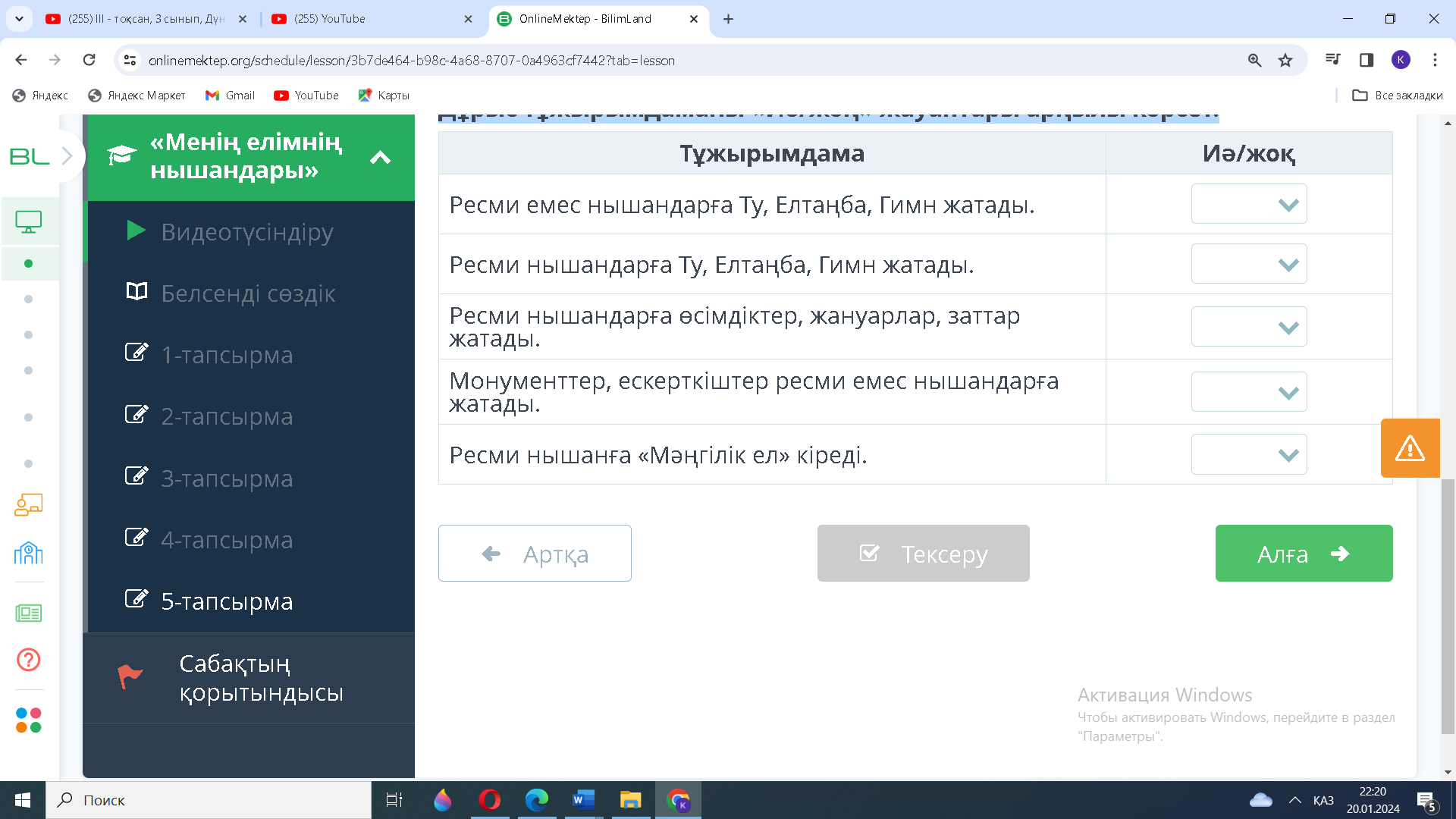Viewport: 1456px width, 819px height.
Task: Click the Алға button
Action: tap(1303, 554)
